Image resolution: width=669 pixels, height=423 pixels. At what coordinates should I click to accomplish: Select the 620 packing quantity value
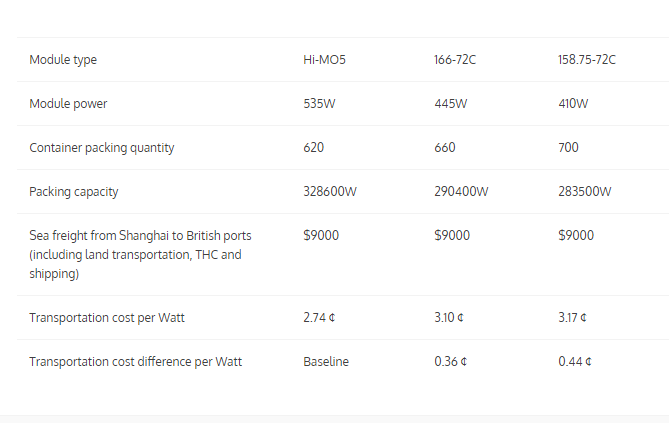click(x=313, y=148)
